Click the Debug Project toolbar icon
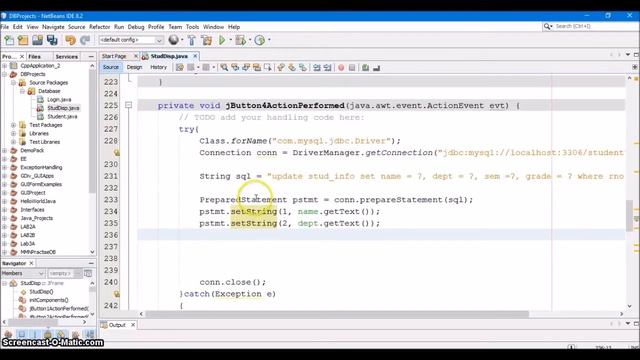The width and height of the screenshot is (640, 360). point(241,40)
